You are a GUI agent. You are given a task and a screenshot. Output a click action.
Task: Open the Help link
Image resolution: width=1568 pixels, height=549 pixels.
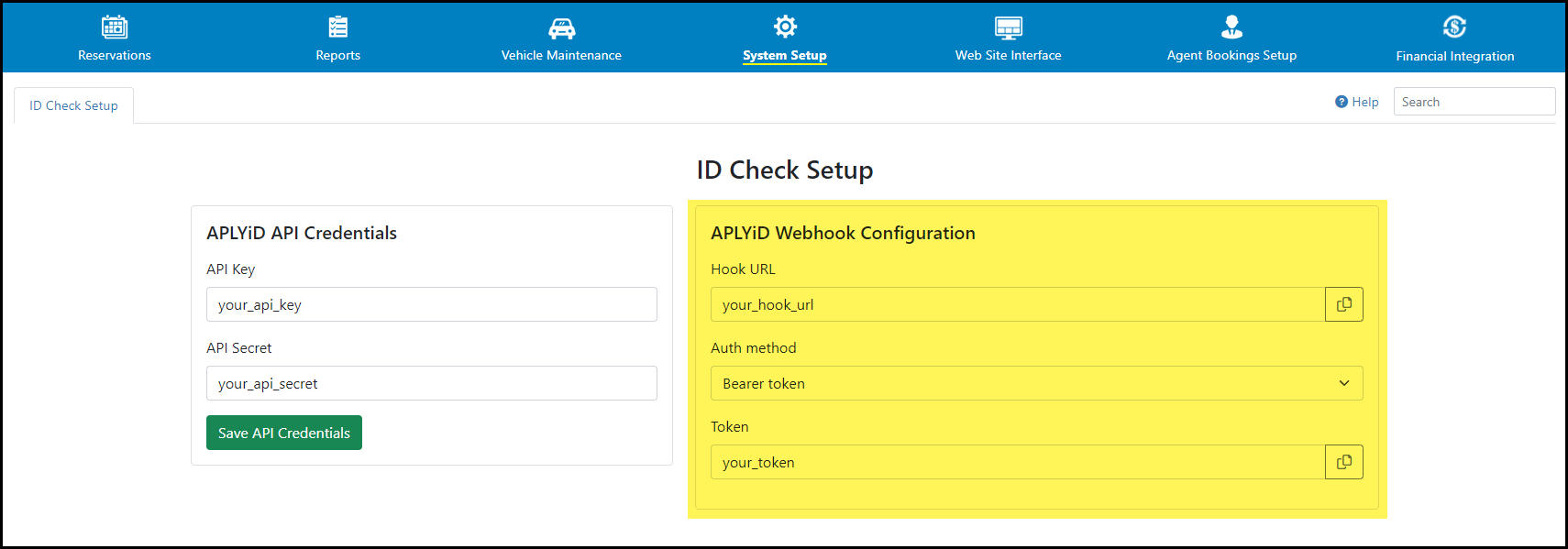coord(1357,102)
